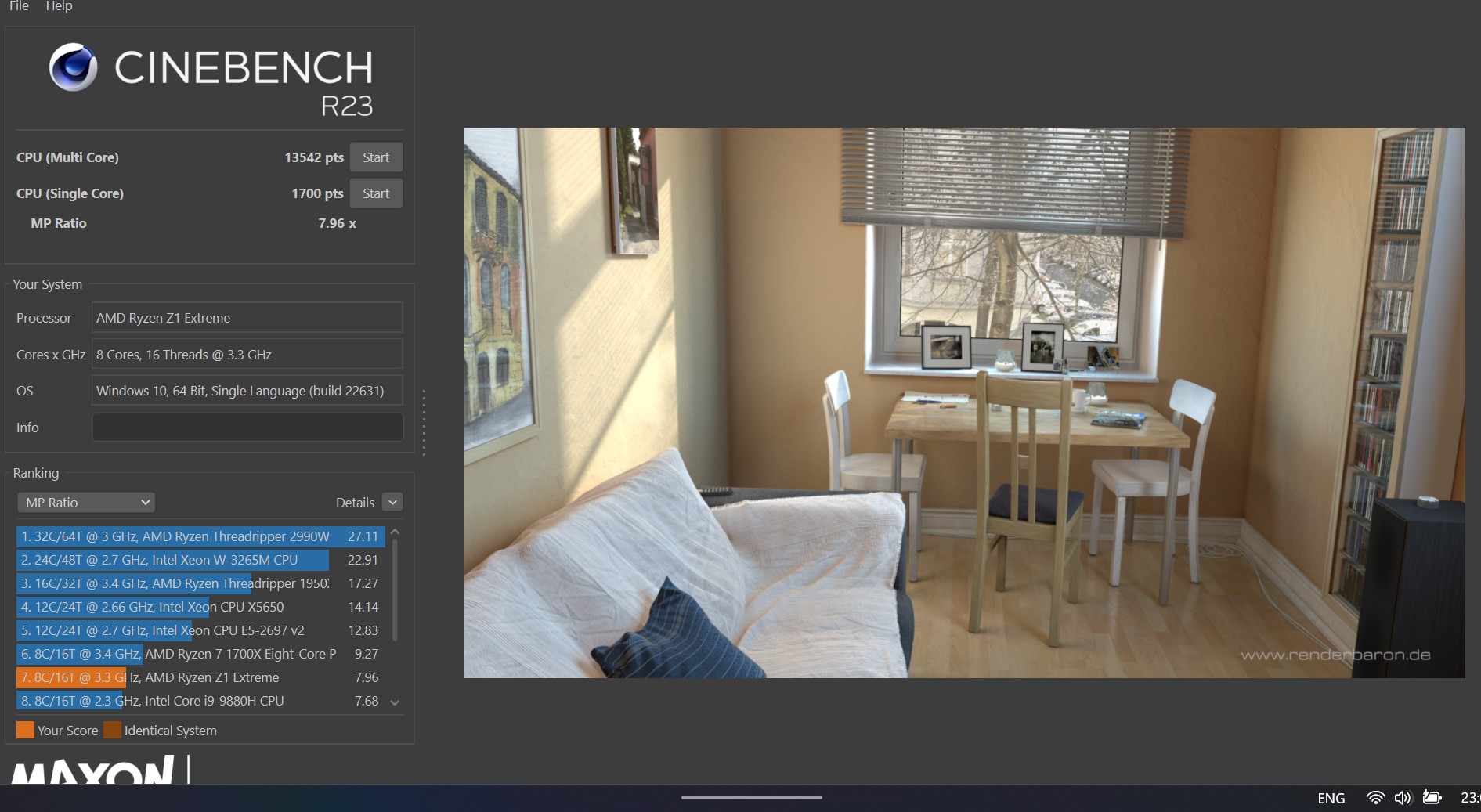Click the orange Your Score legend swatch
1481x812 pixels.
[x=25, y=730]
